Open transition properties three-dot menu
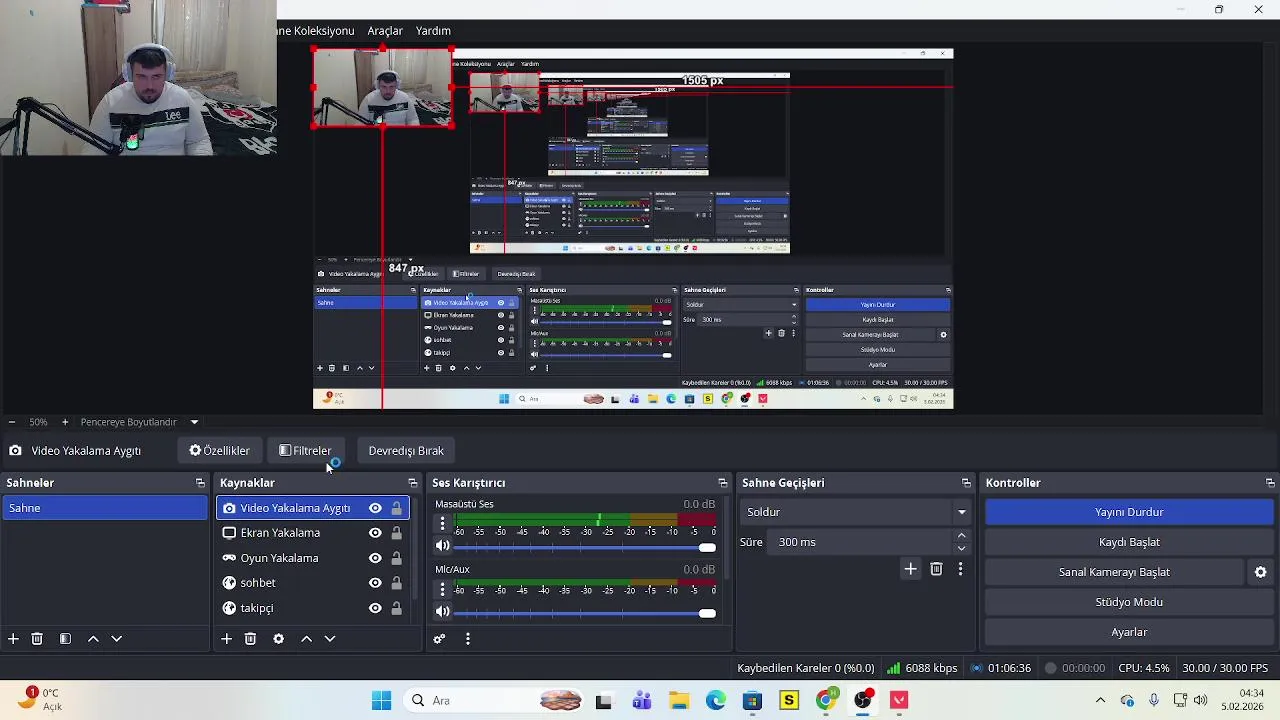1280x720 pixels. (x=960, y=569)
